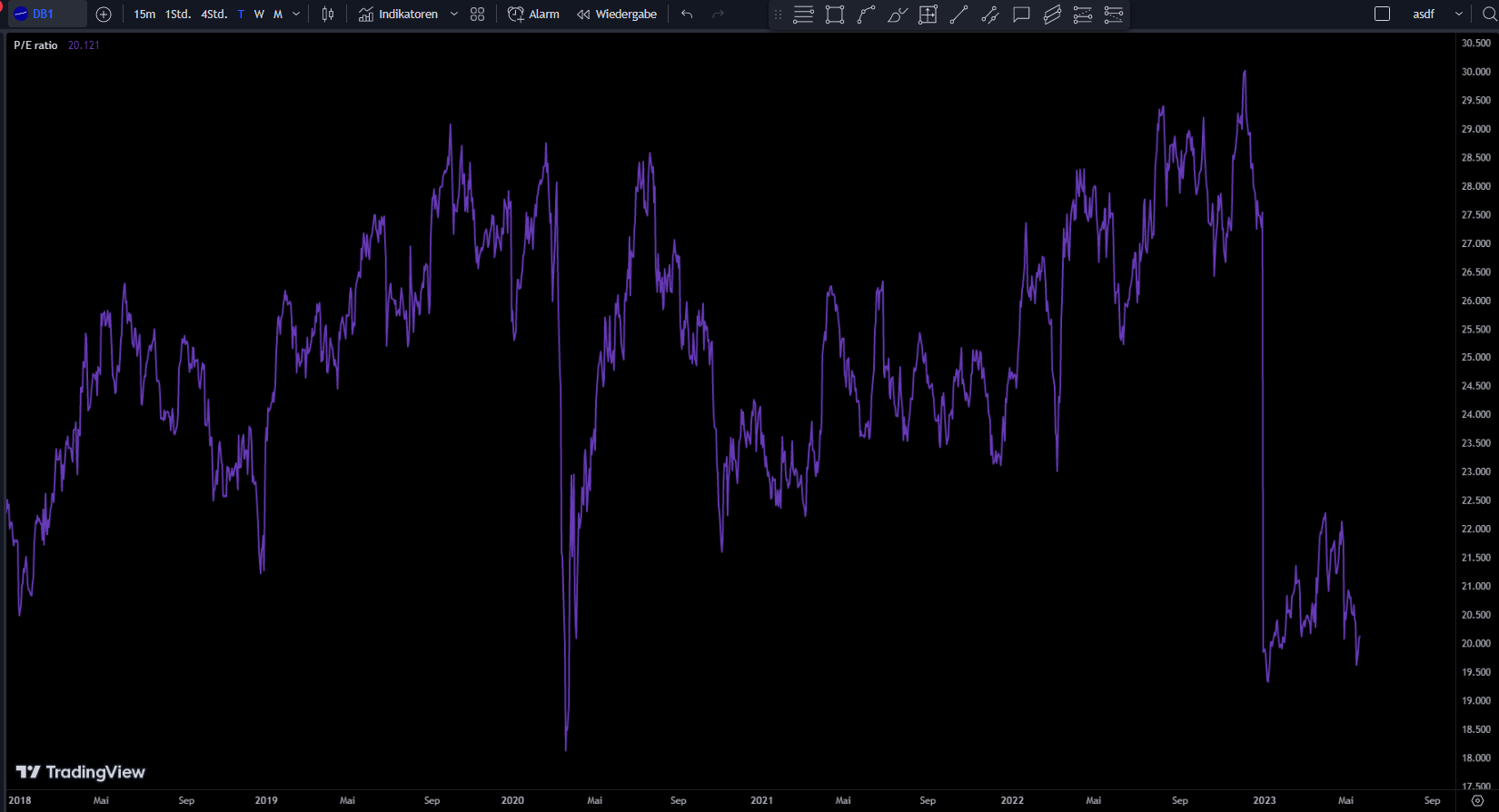1499x812 pixels.
Task: Pick the brush drawing tool
Action: (x=897, y=15)
